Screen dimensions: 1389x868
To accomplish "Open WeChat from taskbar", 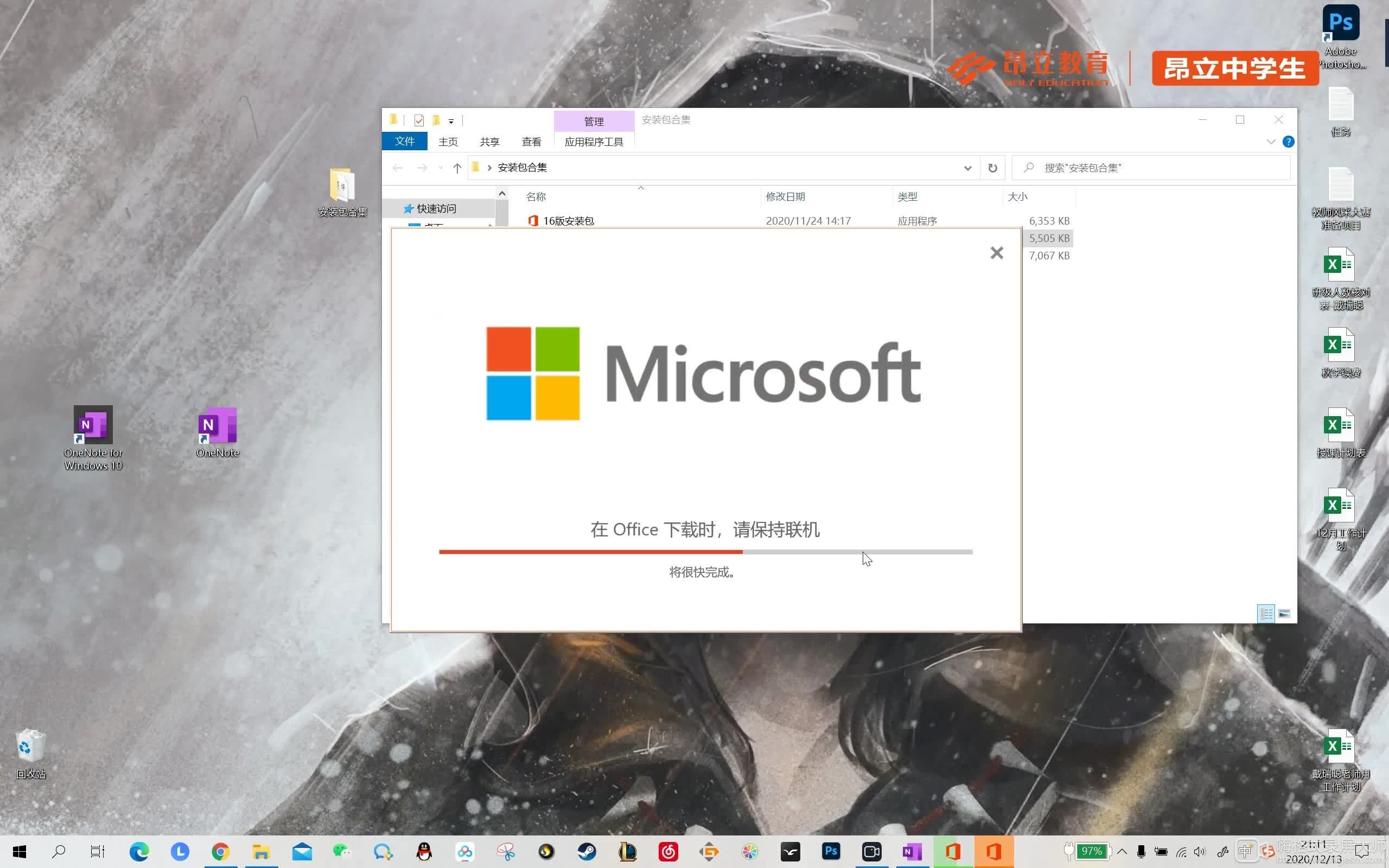I will pos(342,852).
